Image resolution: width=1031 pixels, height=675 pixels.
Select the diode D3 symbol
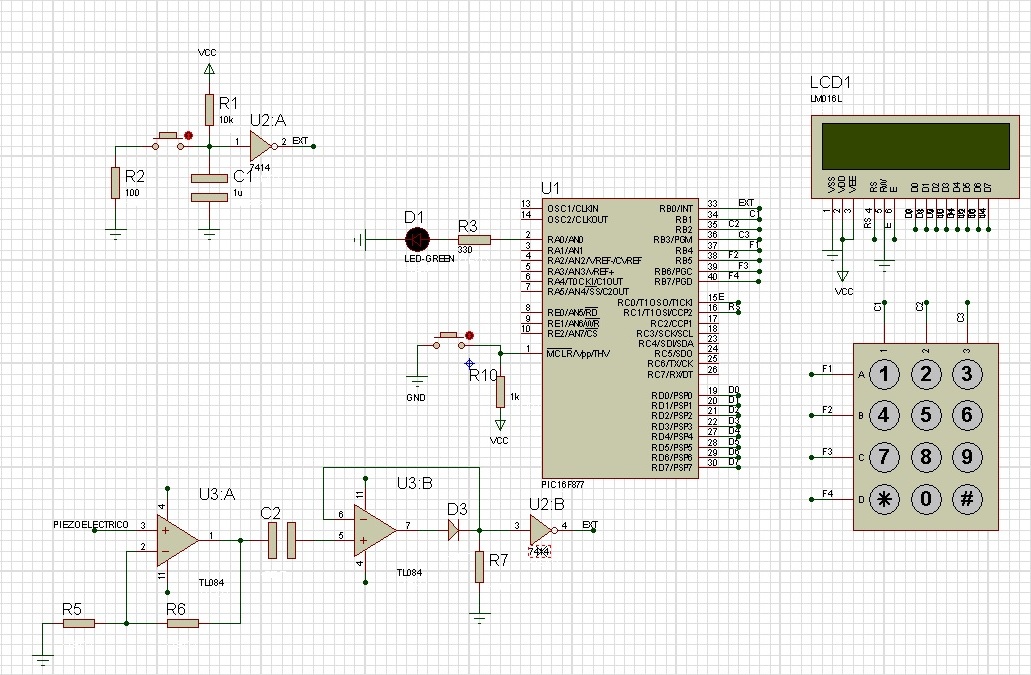(x=454, y=531)
